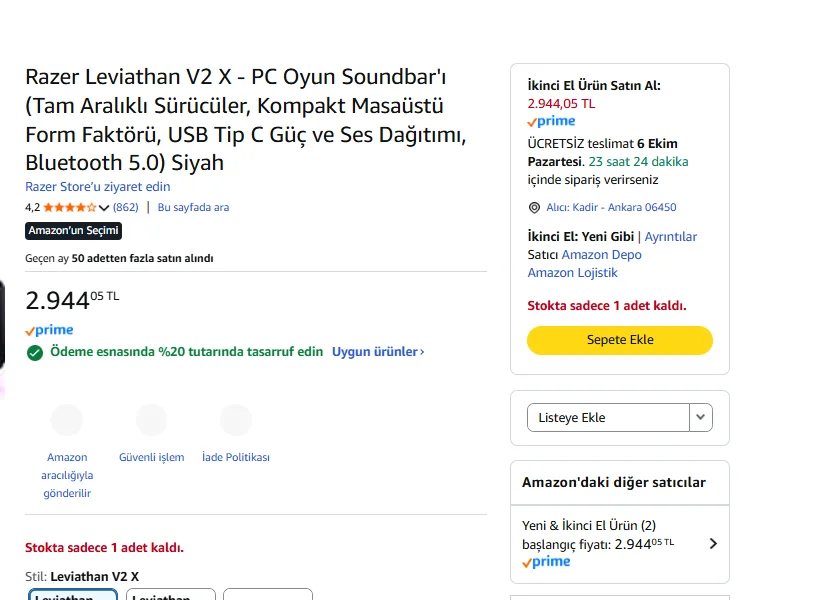Screen dimensions: 832x600
Task: Visit the Razer Store link
Action: click(x=98, y=187)
